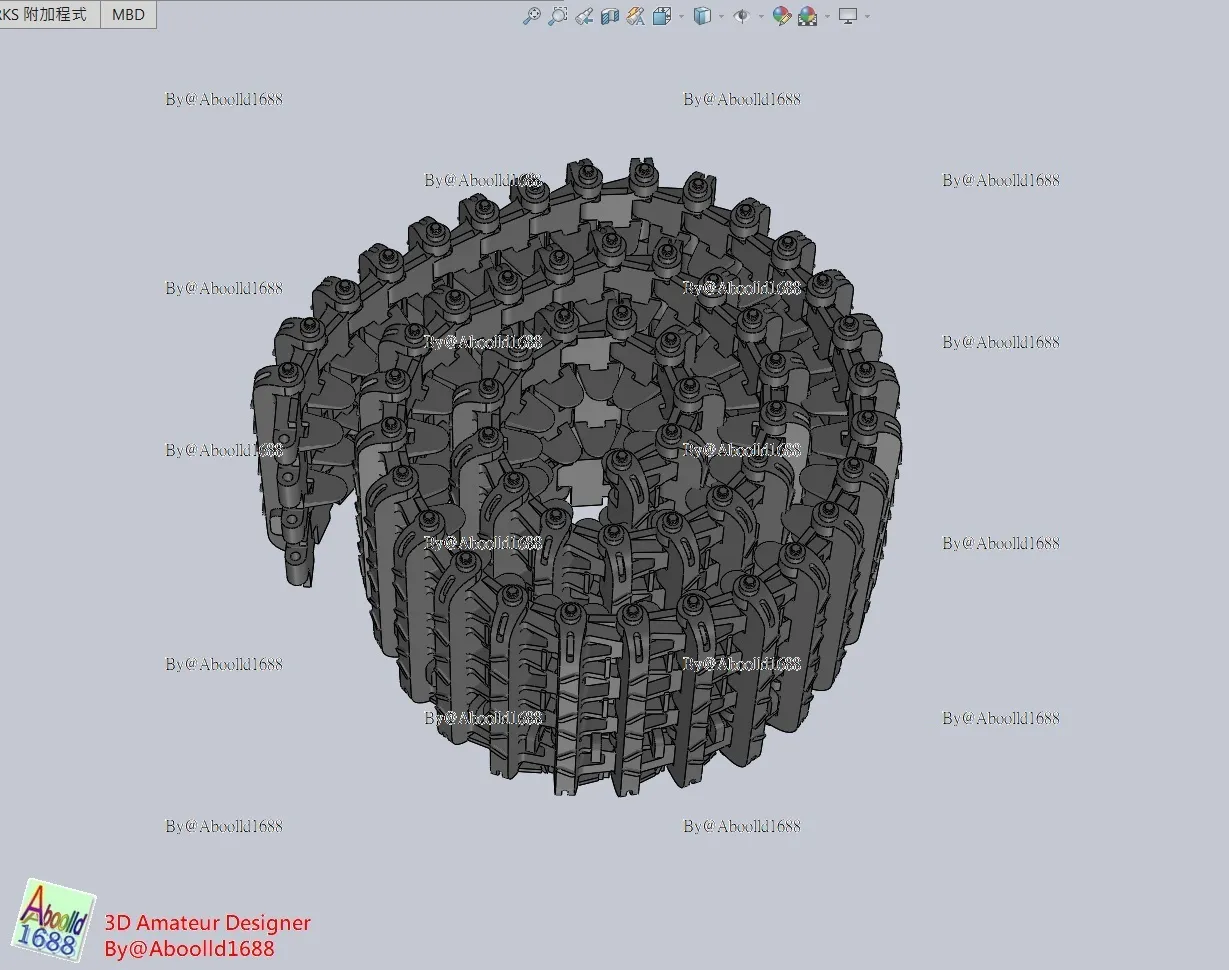The width and height of the screenshot is (1229, 970).
Task: Expand the Display Style dropdown arrow
Action: 721,16
